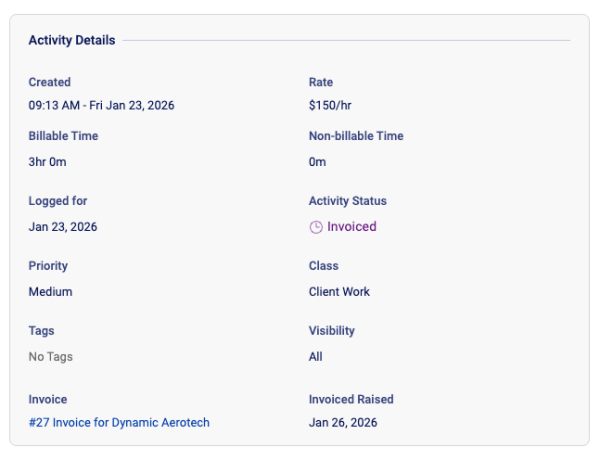
Task: Select the Activity Details section heading
Action: (x=71, y=41)
